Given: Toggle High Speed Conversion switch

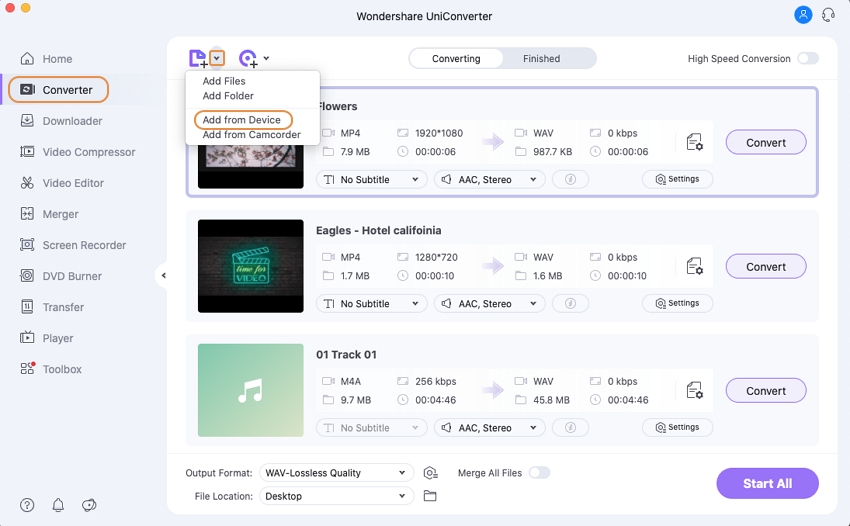Looking at the screenshot, I should (807, 59).
